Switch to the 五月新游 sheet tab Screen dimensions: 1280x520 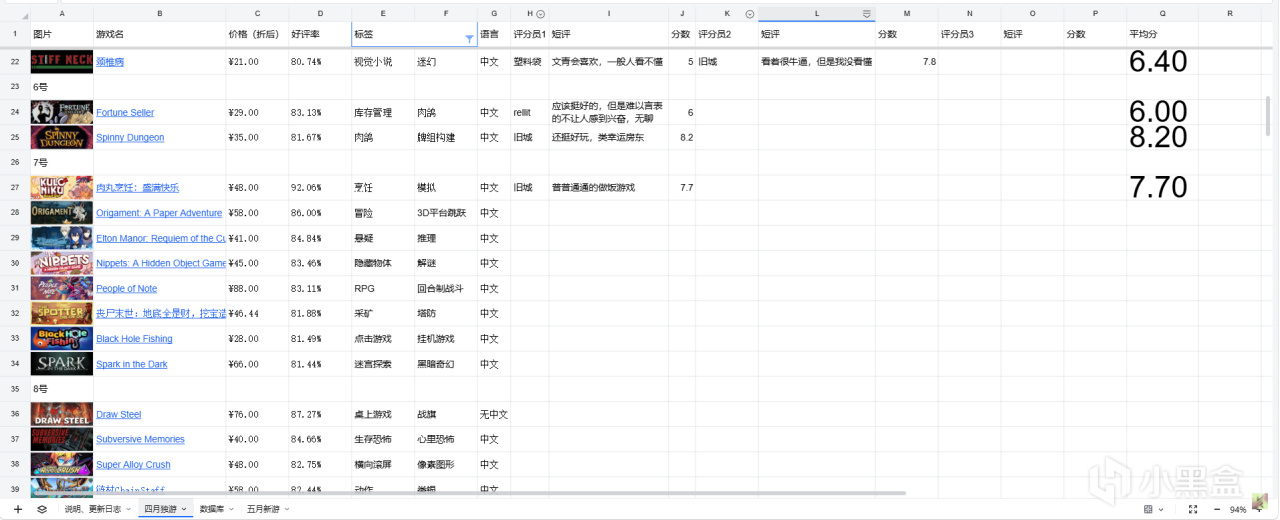(x=264, y=509)
